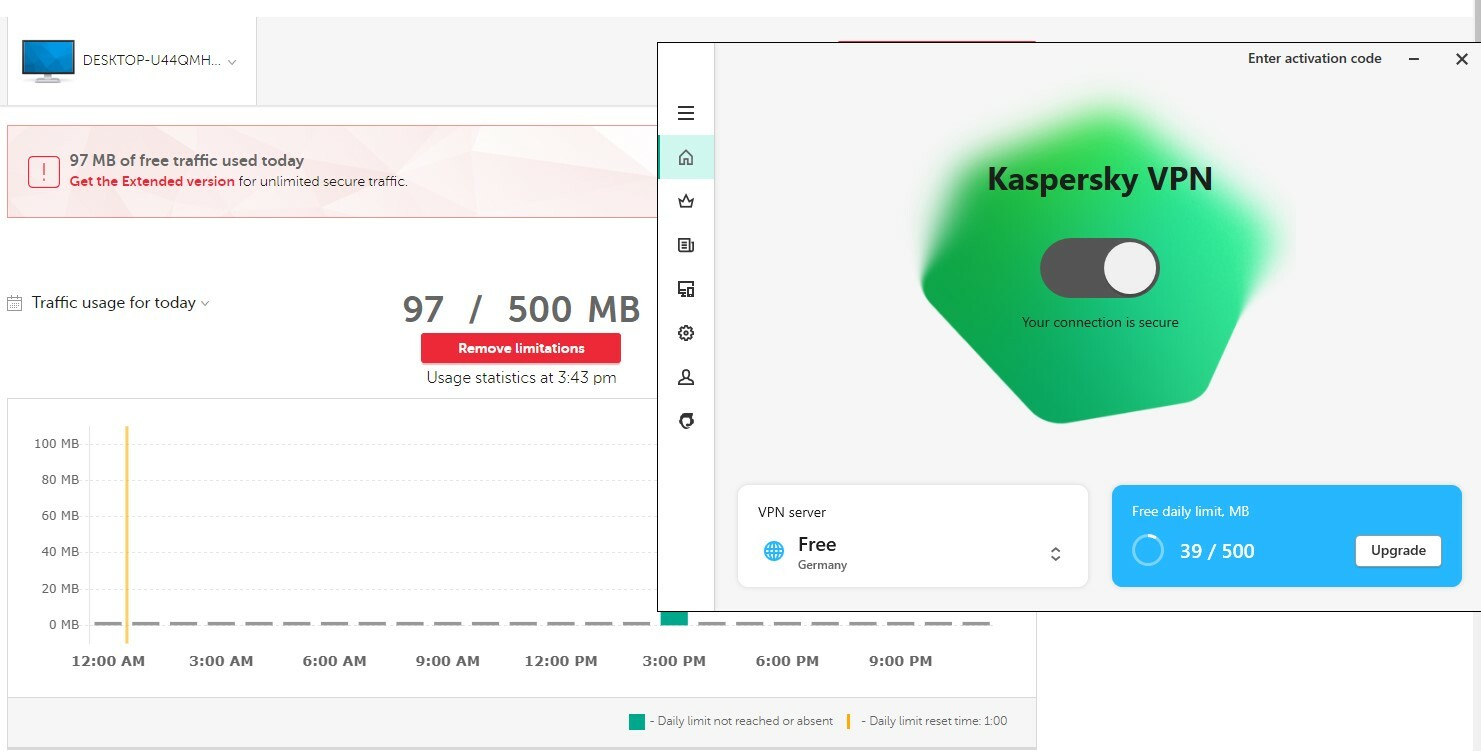Click the desktop monitor device icon
1481x751 pixels.
click(x=48, y=61)
